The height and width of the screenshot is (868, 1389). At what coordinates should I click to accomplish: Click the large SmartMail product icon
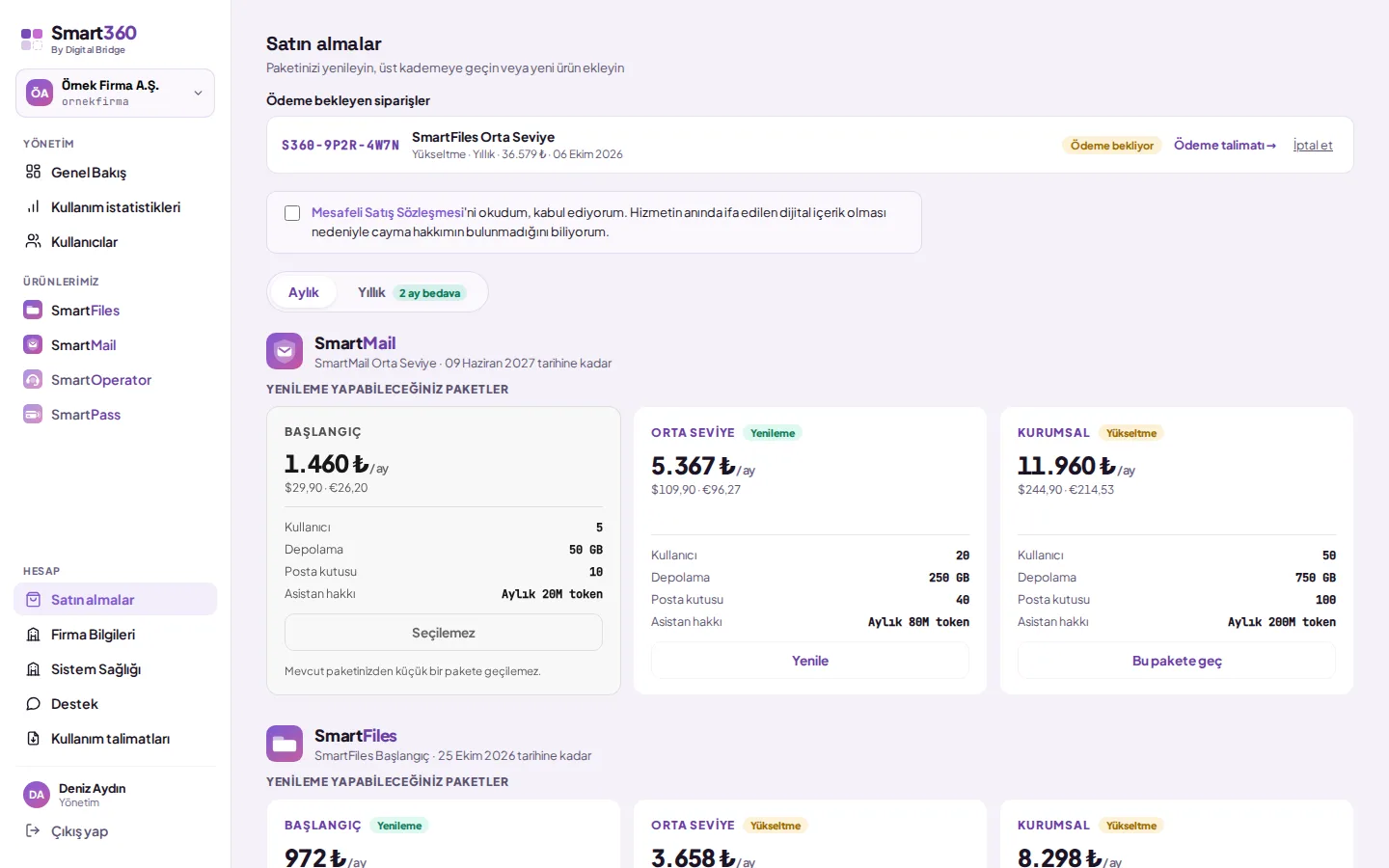(x=285, y=351)
